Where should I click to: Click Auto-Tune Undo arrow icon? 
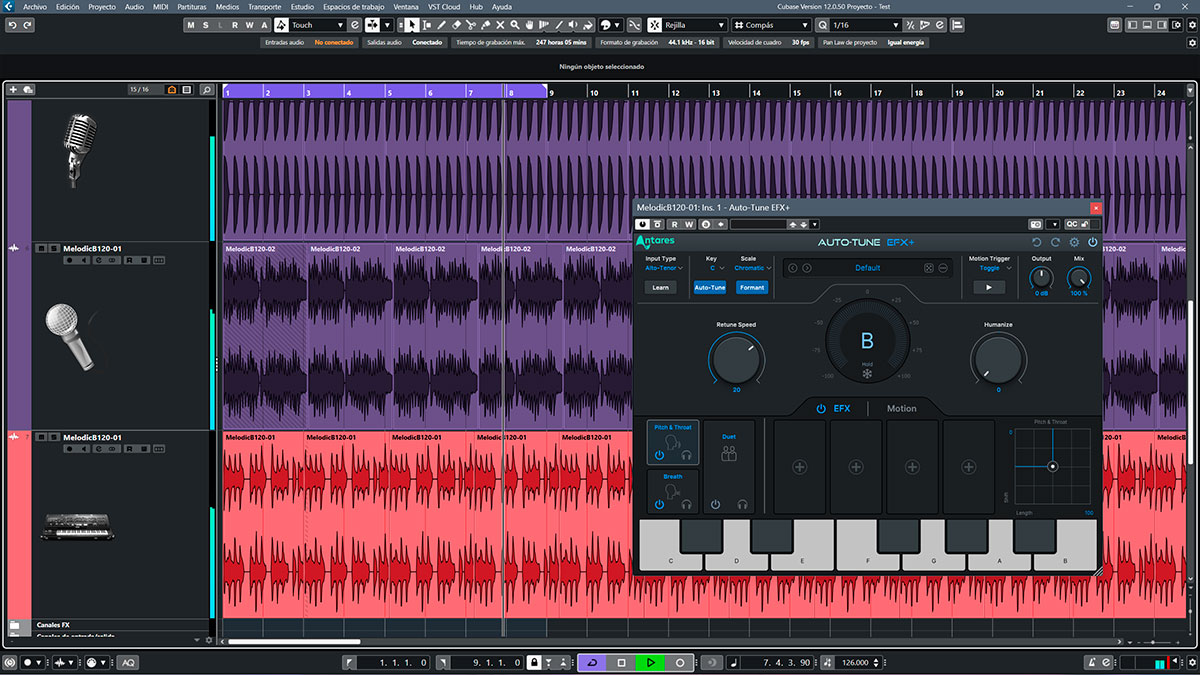click(x=1036, y=242)
